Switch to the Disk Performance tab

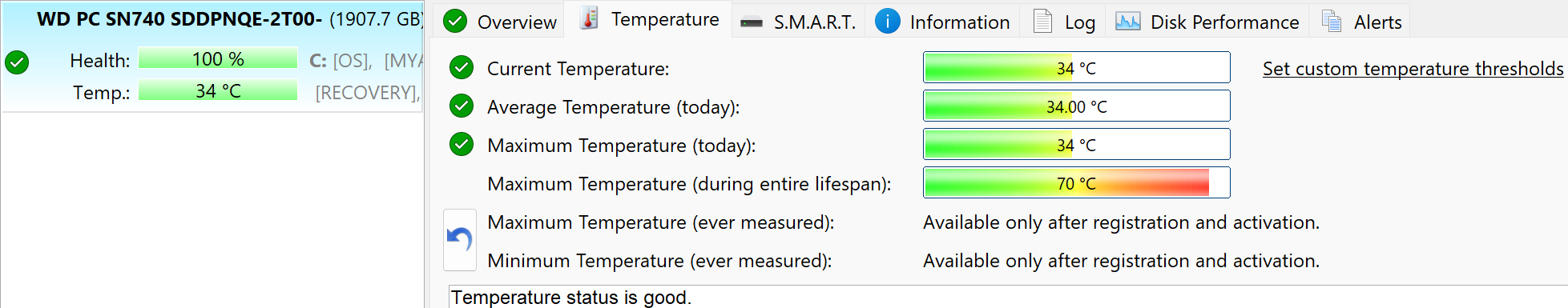(x=1207, y=21)
